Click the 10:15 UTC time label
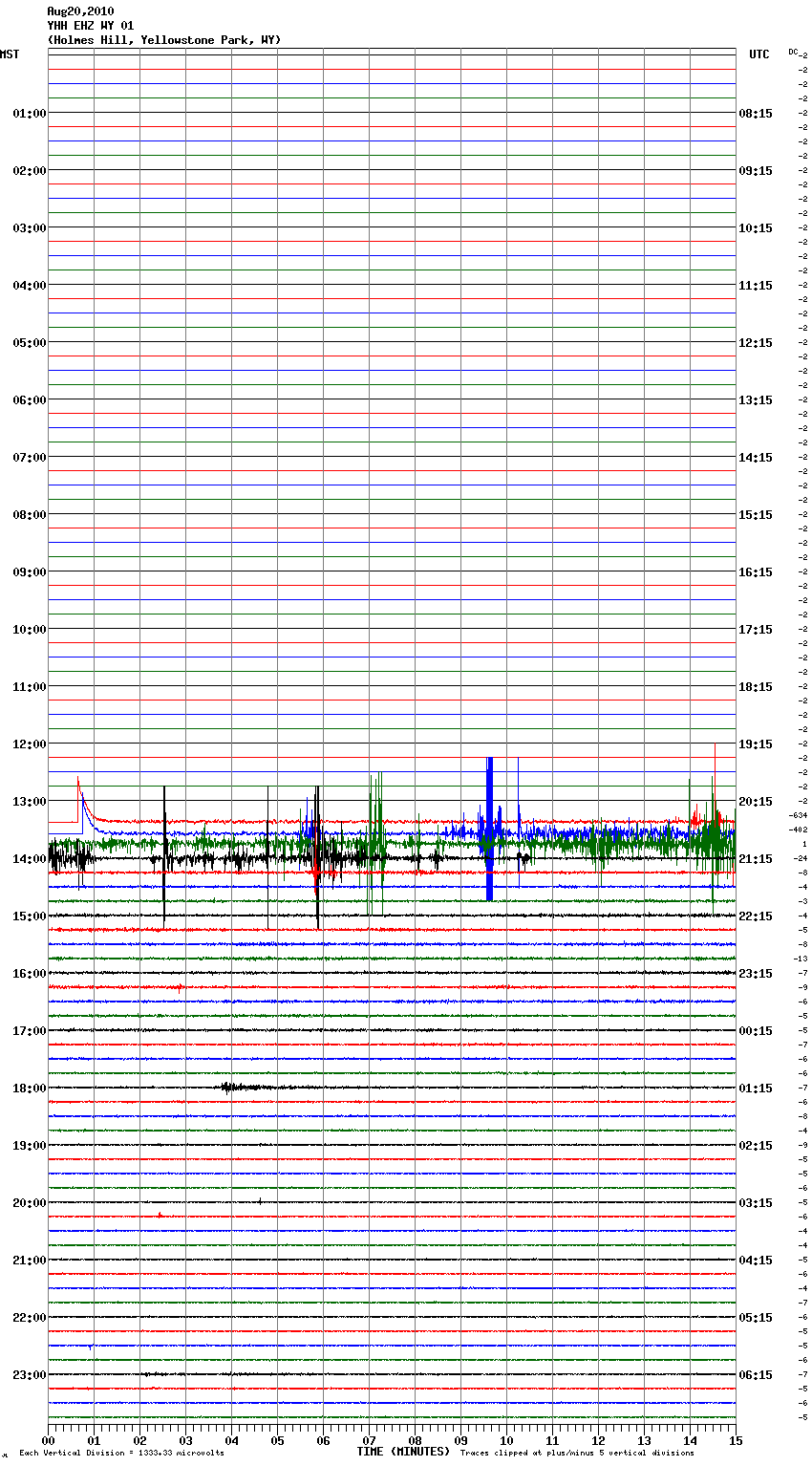The image size is (812, 1466). (756, 228)
